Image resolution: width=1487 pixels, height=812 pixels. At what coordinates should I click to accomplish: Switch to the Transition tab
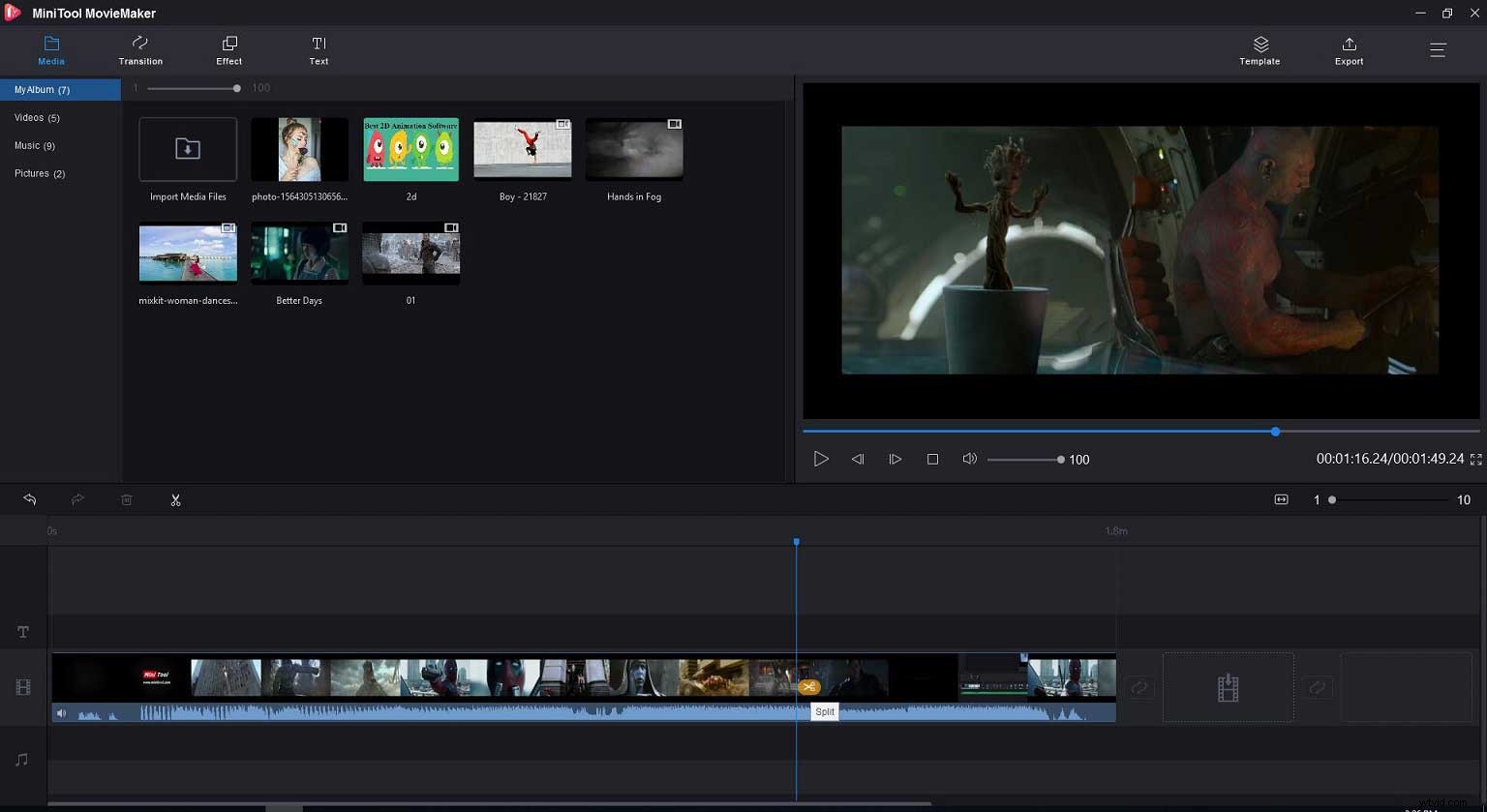pos(139,50)
